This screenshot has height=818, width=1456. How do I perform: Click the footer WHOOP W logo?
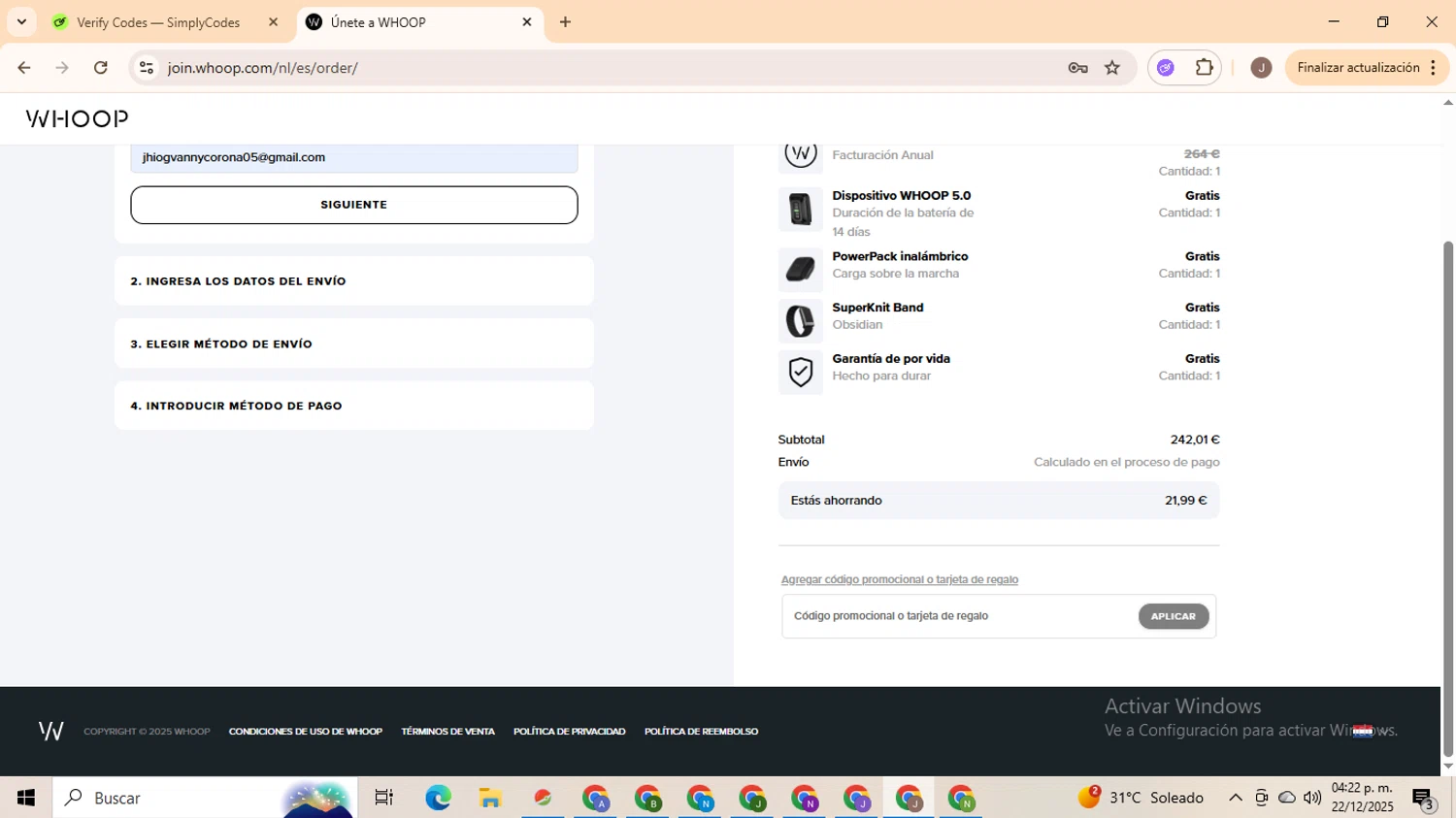[x=51, y=731]
